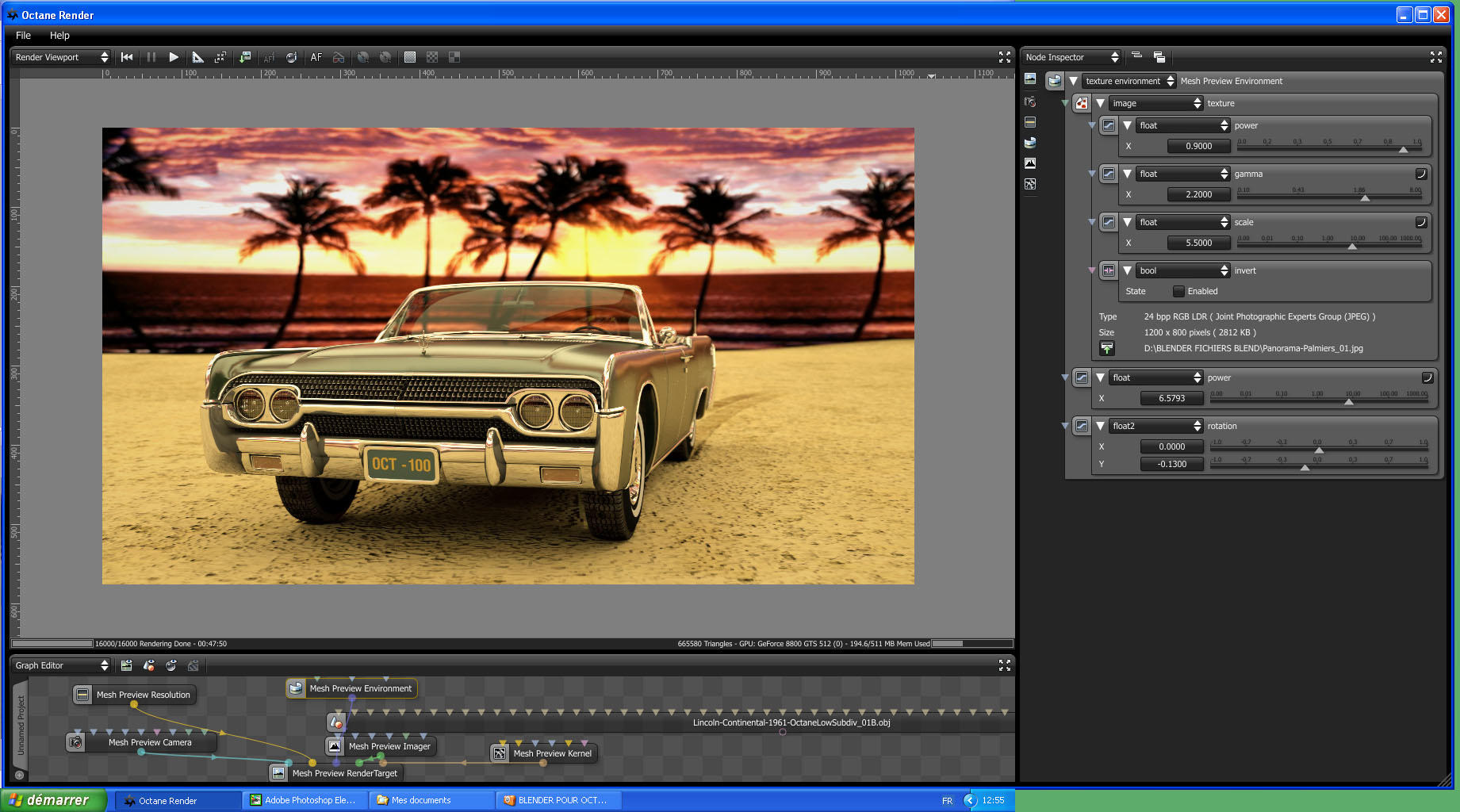Select the render target sidebar icon
The width and height of the screenshot is (1460, 812).
(x=1030, y=79)
